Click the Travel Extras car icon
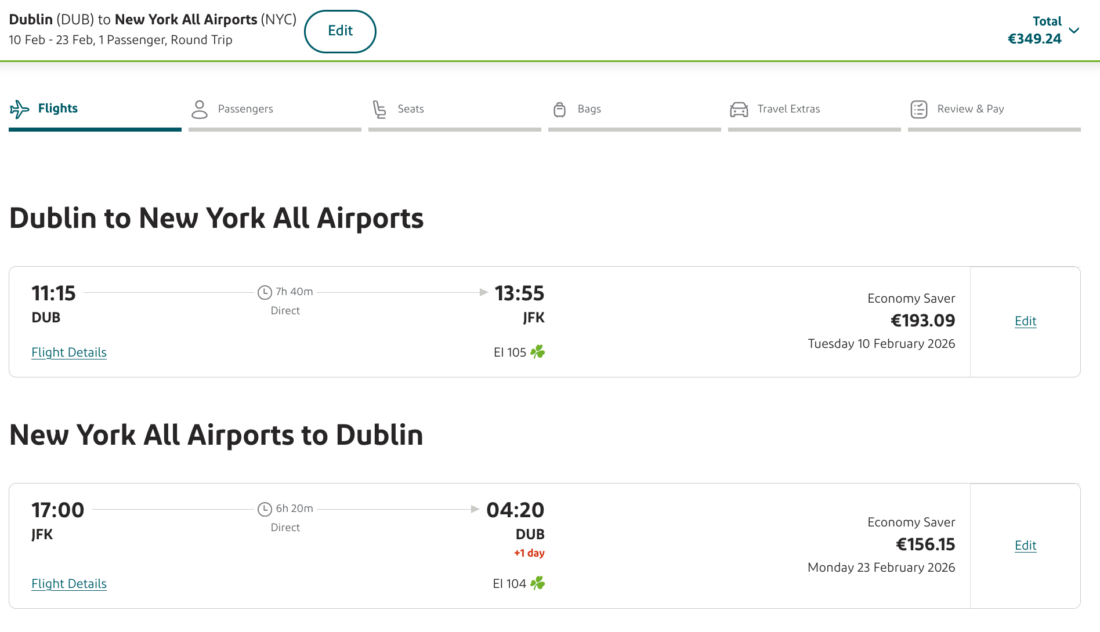This screenshot has width=1100, height=632. 739,109
